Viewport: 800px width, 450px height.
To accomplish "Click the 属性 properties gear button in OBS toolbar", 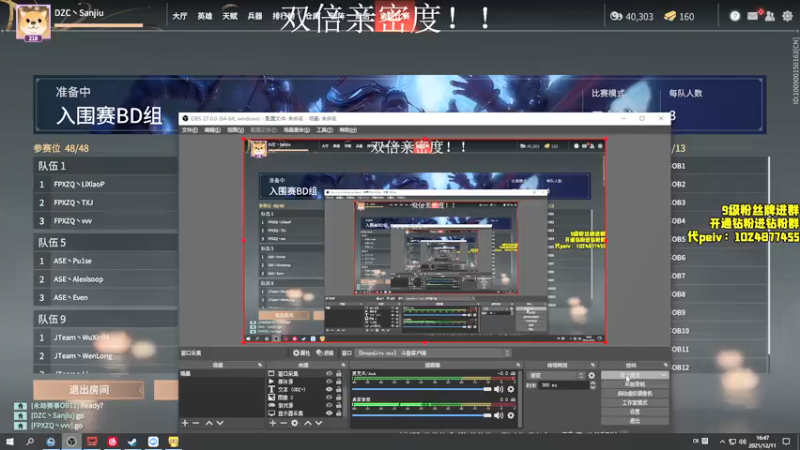I will [302, 353].
